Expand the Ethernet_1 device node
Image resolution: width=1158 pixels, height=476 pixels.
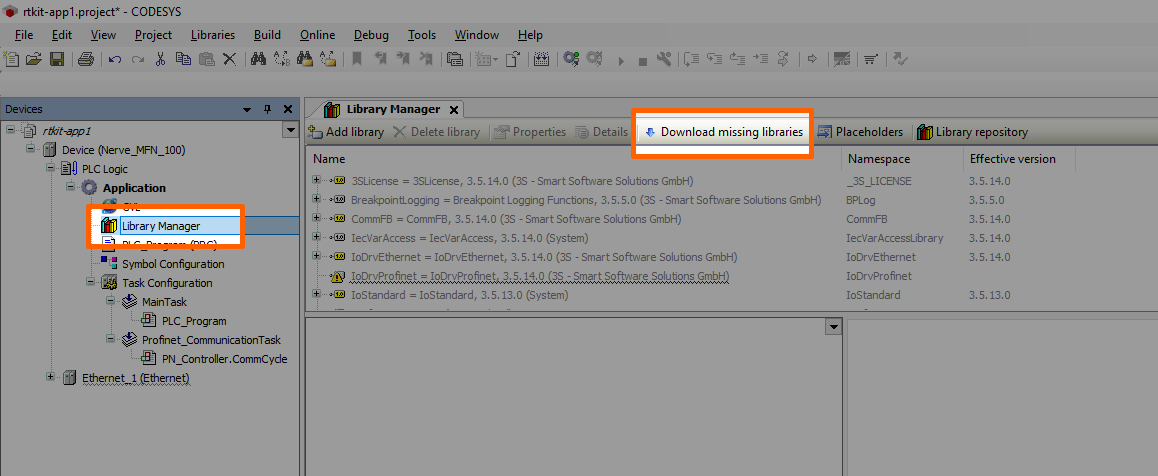point(51,378)
